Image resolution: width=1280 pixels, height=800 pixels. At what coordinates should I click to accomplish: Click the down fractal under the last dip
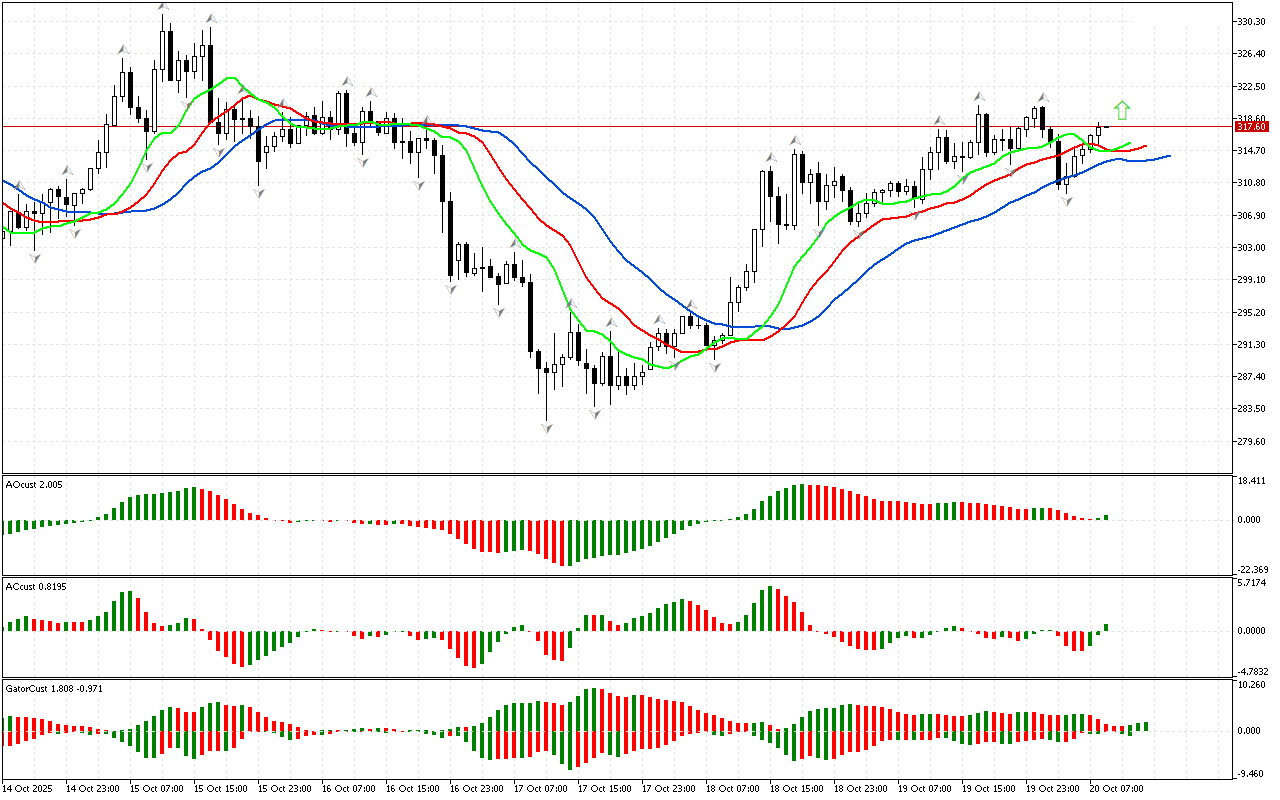point(1066,201)
